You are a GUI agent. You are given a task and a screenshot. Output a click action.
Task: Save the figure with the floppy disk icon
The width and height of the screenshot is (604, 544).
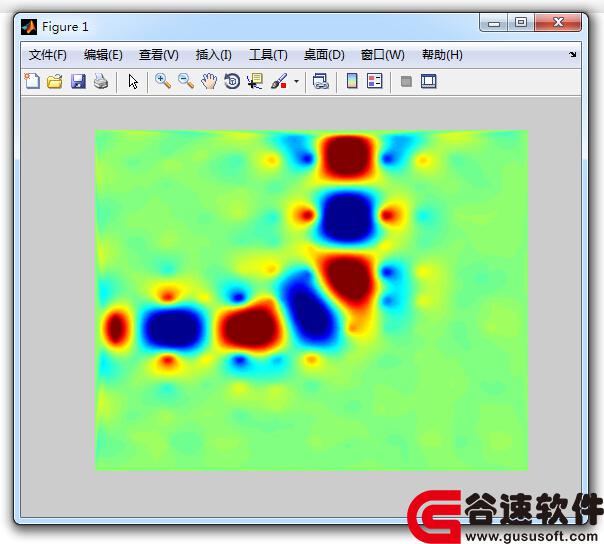78,82
